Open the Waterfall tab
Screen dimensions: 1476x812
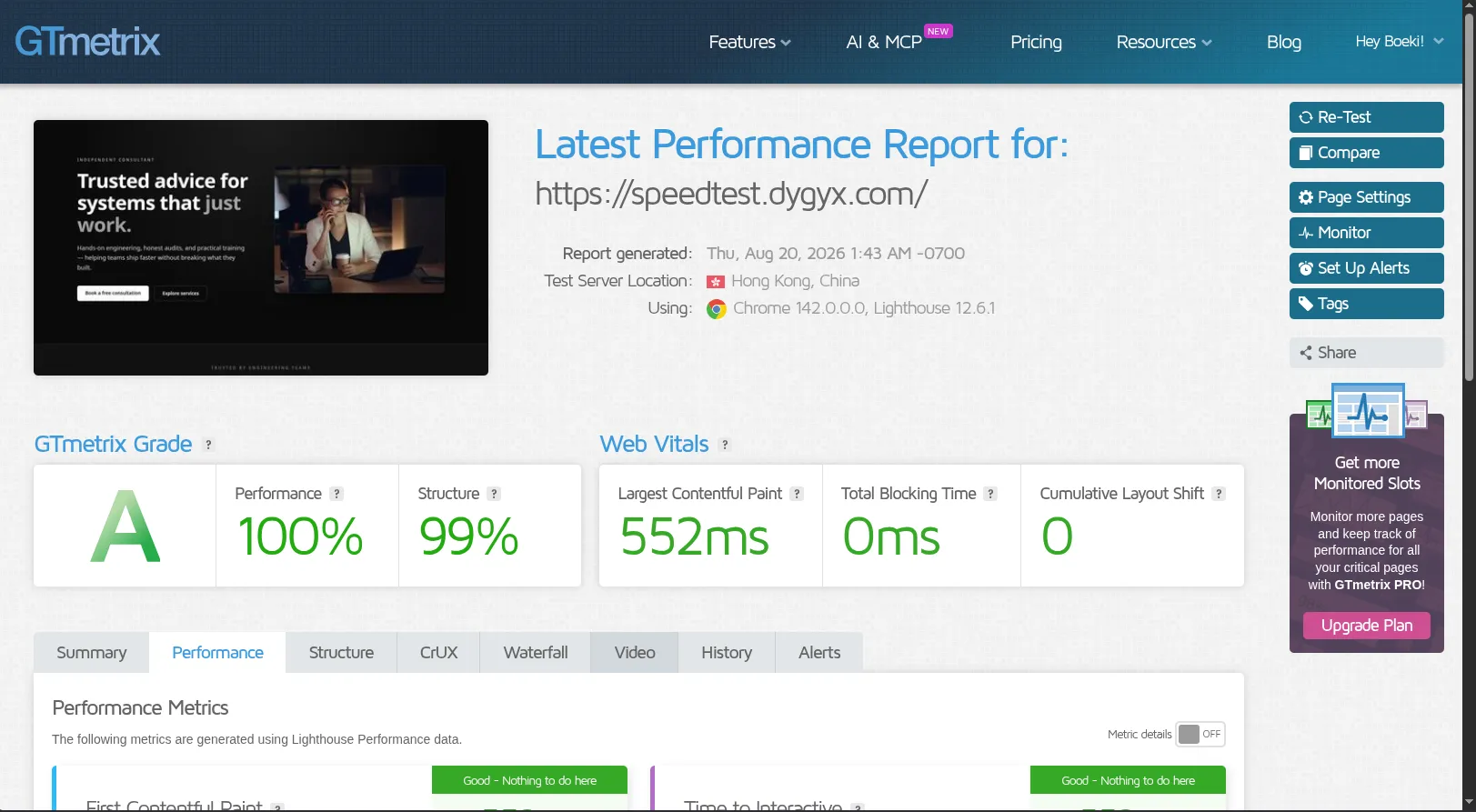(536, 653)
